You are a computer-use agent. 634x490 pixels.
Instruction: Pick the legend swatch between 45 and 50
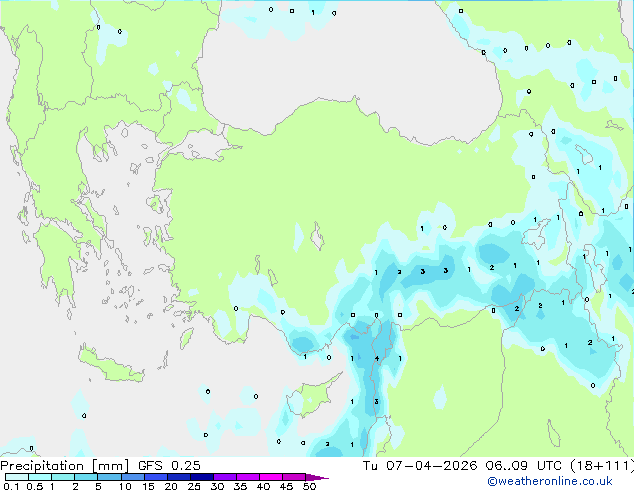294,477
